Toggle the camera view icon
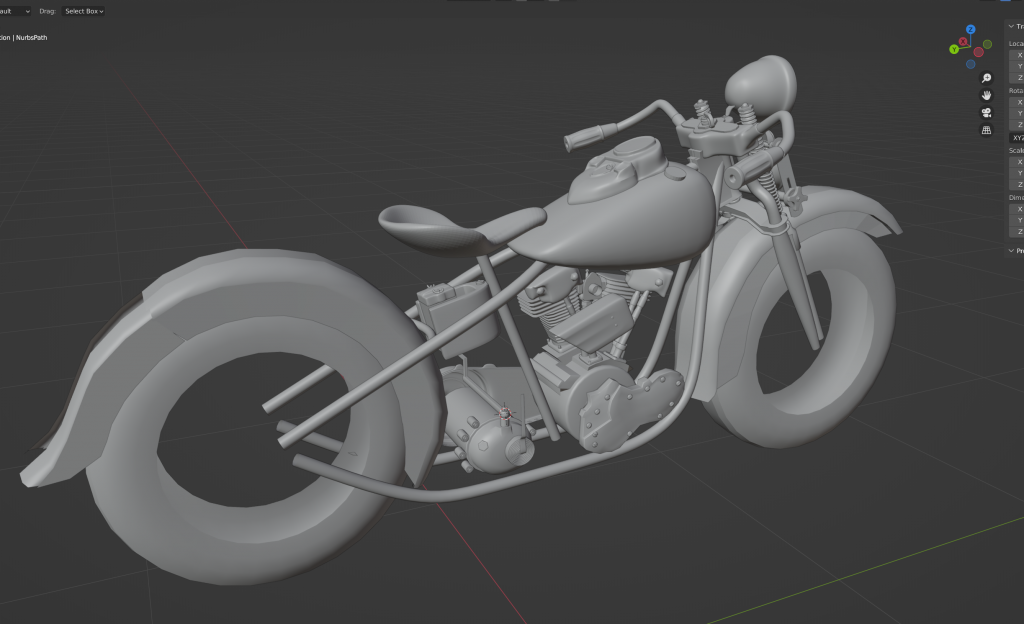 [x=986, y=112]
